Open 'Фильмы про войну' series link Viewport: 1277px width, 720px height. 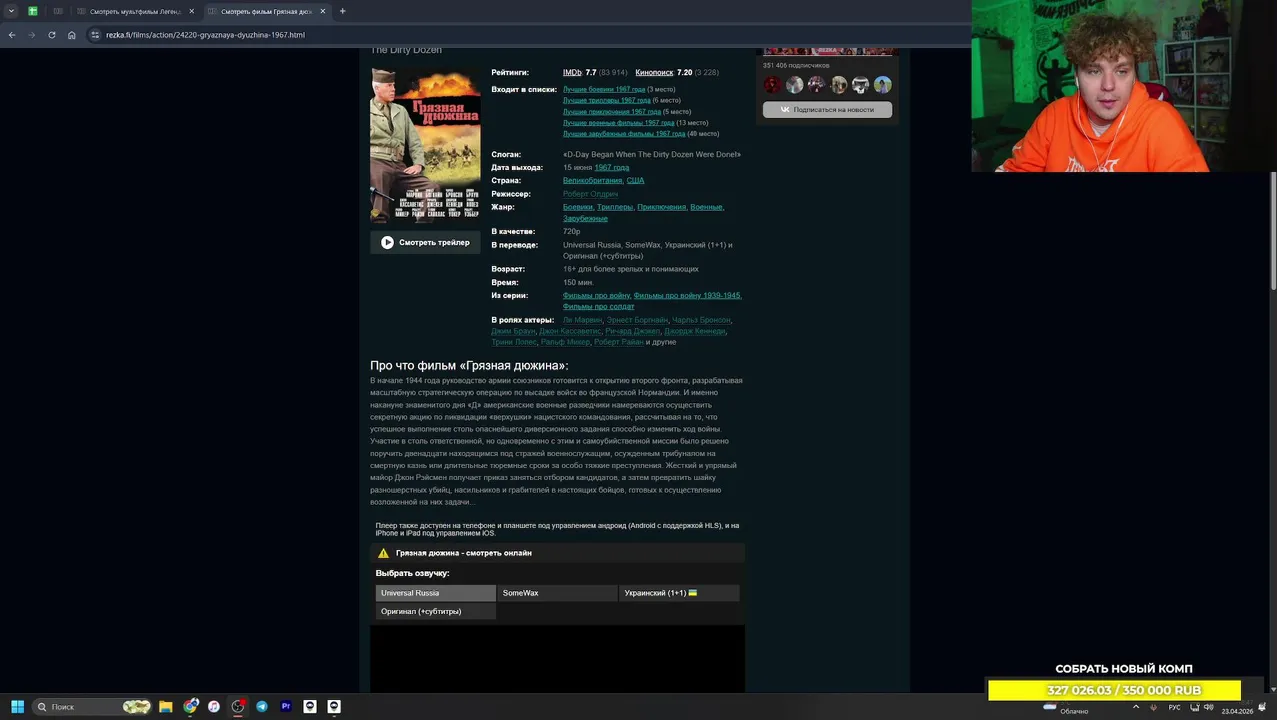(x=596, y=296)
